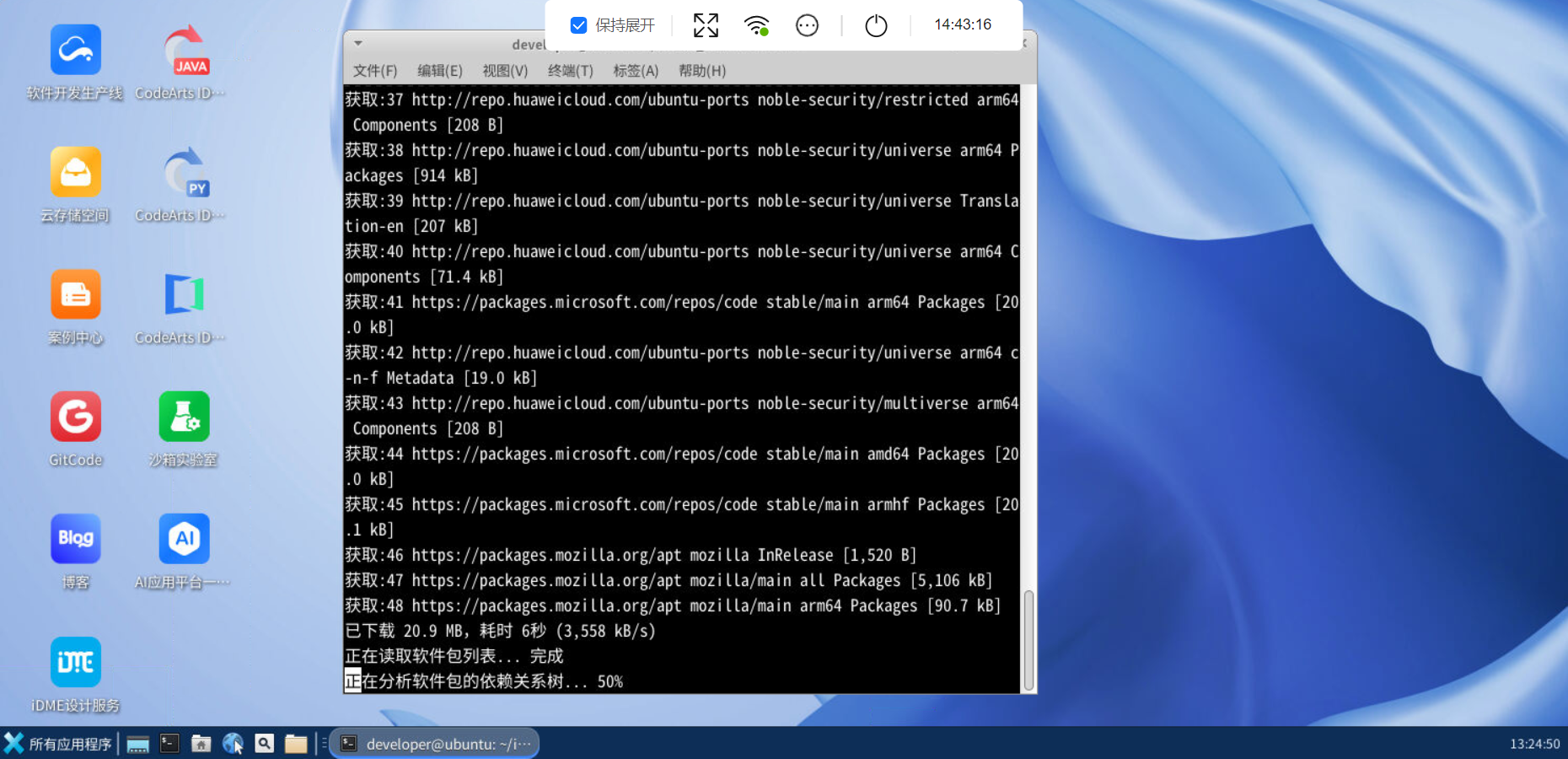Click the '获取:37' noble-security/restricted line
The height and width of the screenshot is (759, 1568).
pyautogui.click(x=682, y=112)
